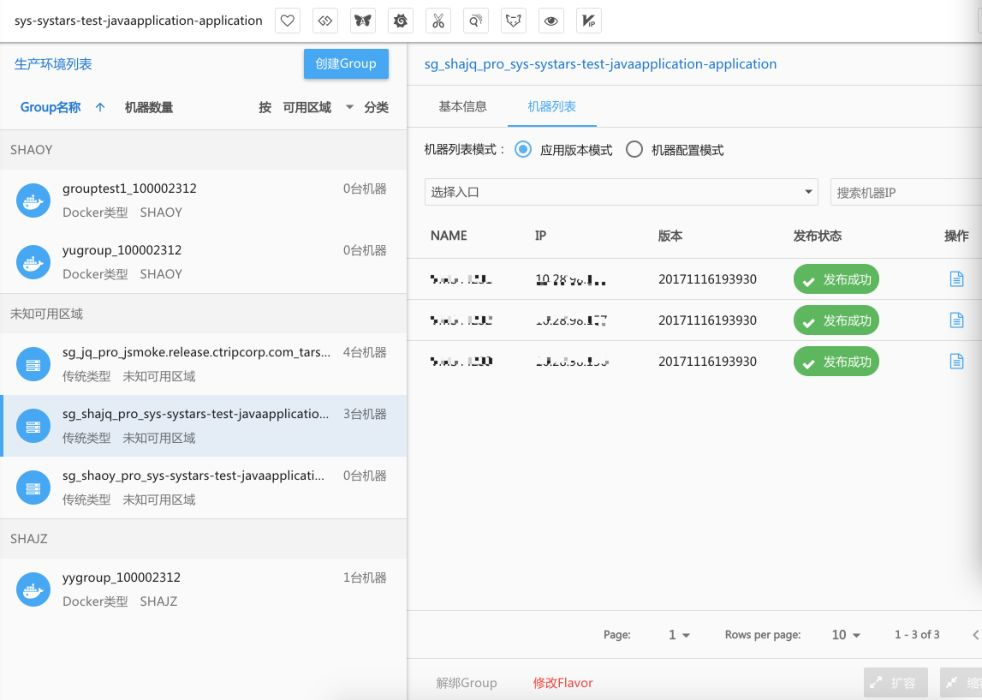
Task: Click the 搜索机器IP search field
Action: pyautogui.click(x=906, y=192)
